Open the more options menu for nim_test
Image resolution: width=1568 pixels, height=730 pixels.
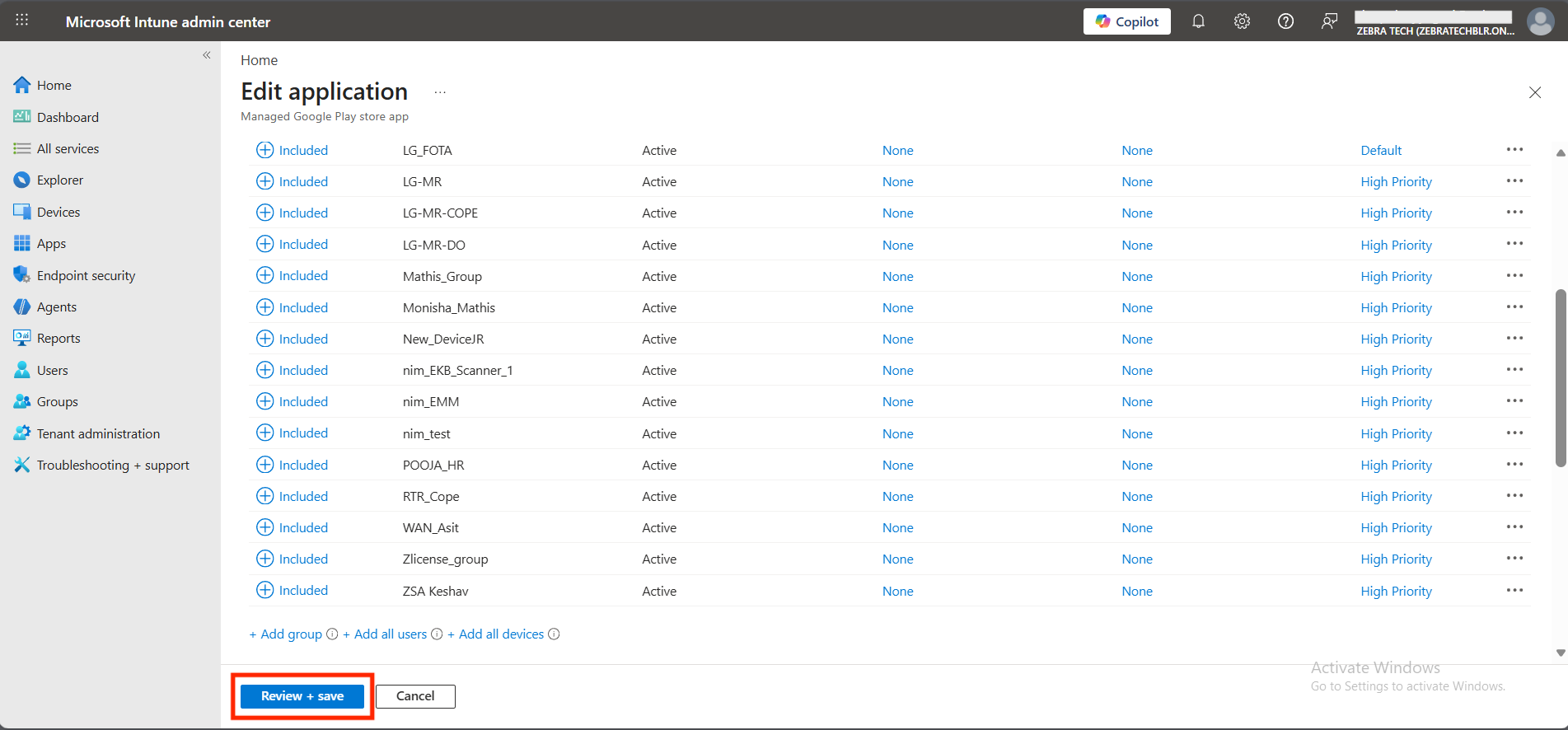pos(1514,433)
